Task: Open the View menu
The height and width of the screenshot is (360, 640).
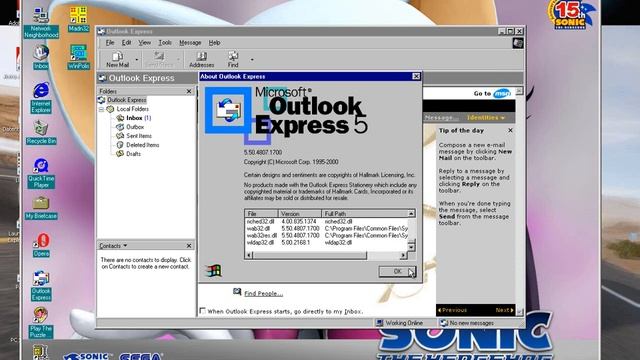Action: point(144,42)
